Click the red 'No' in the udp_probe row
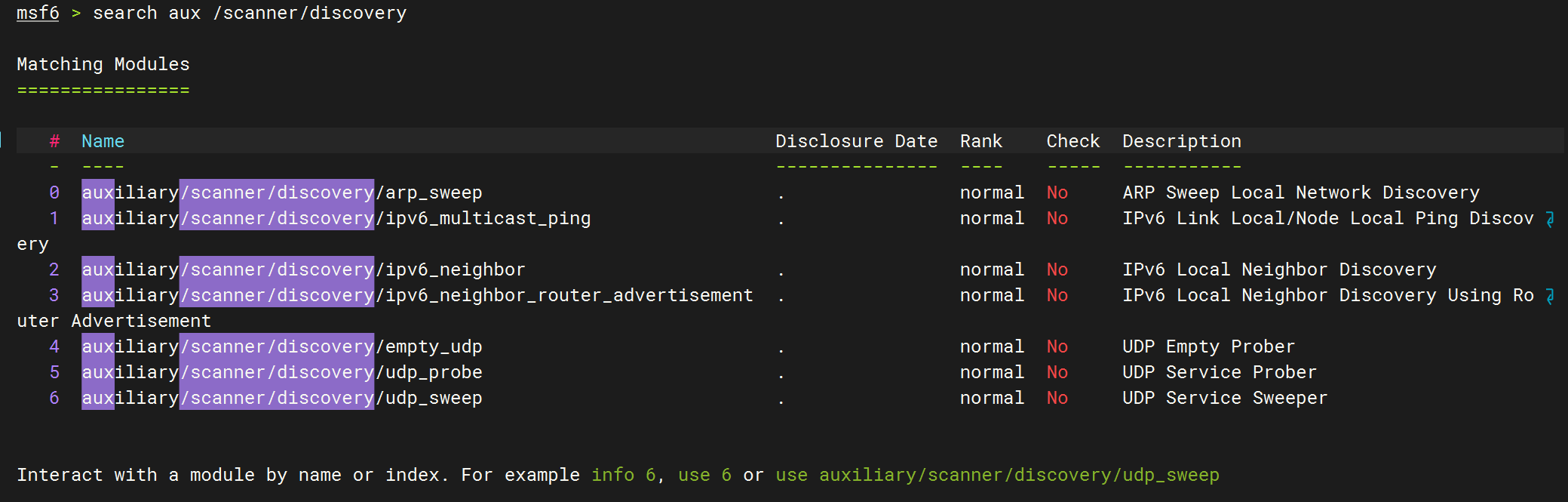This screenshot has height=502, width=1568. click(x=1057, y=372)
